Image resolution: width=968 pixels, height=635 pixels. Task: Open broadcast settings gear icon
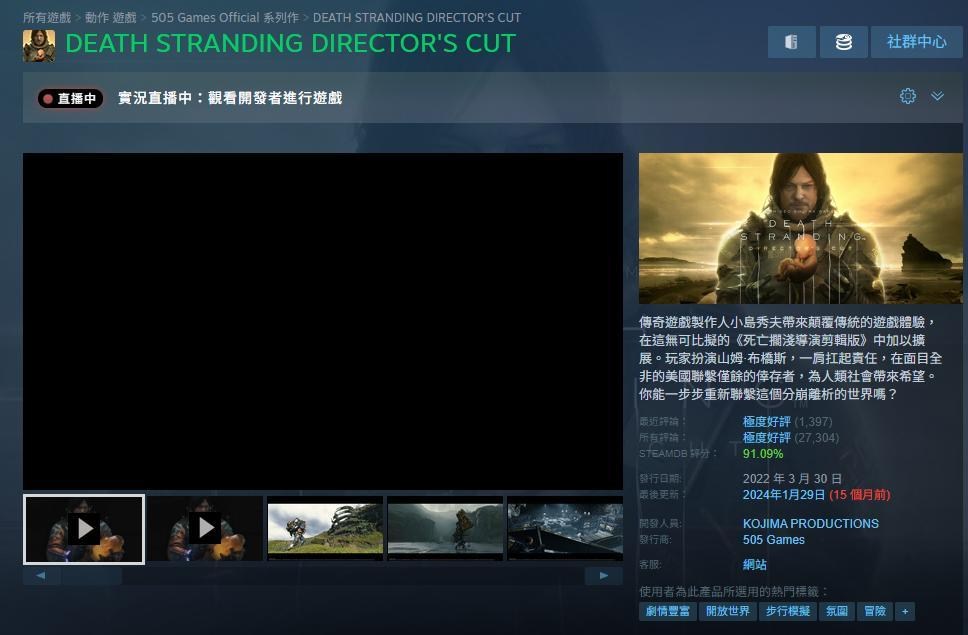(x=908, y=96)
